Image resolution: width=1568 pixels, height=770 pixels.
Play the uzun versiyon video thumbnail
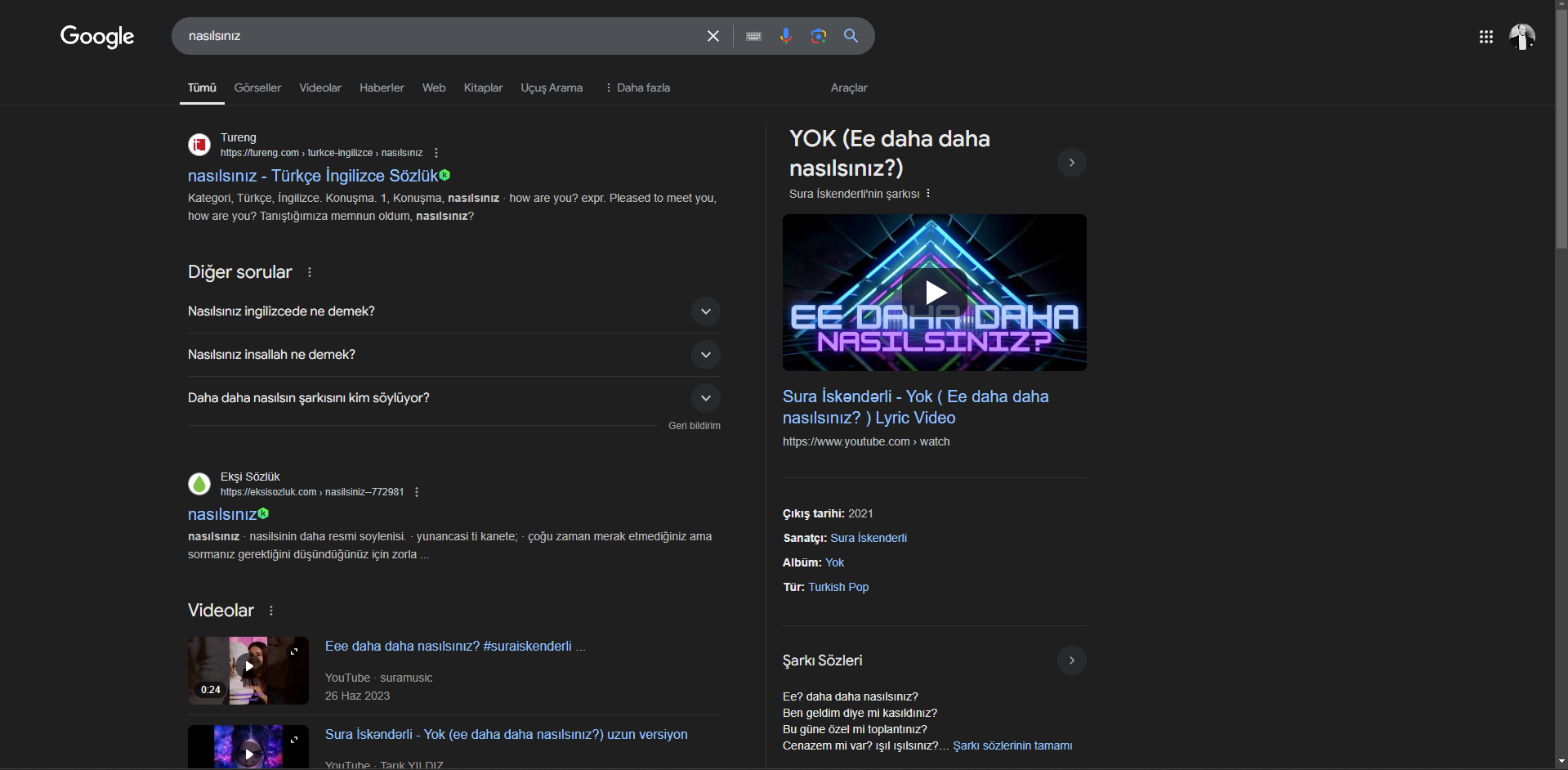click(248, 747)
